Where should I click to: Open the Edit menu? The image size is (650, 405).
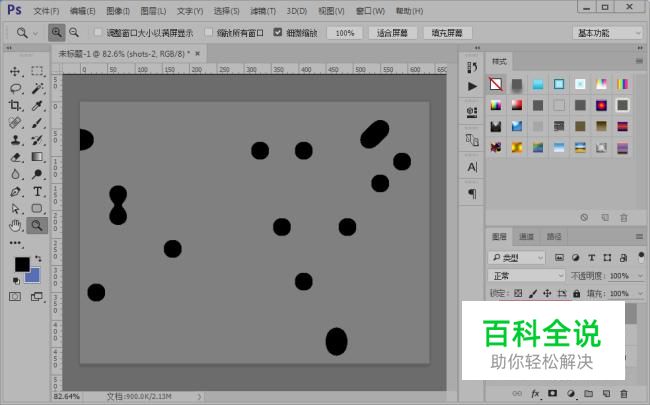(x=82, y=11)
